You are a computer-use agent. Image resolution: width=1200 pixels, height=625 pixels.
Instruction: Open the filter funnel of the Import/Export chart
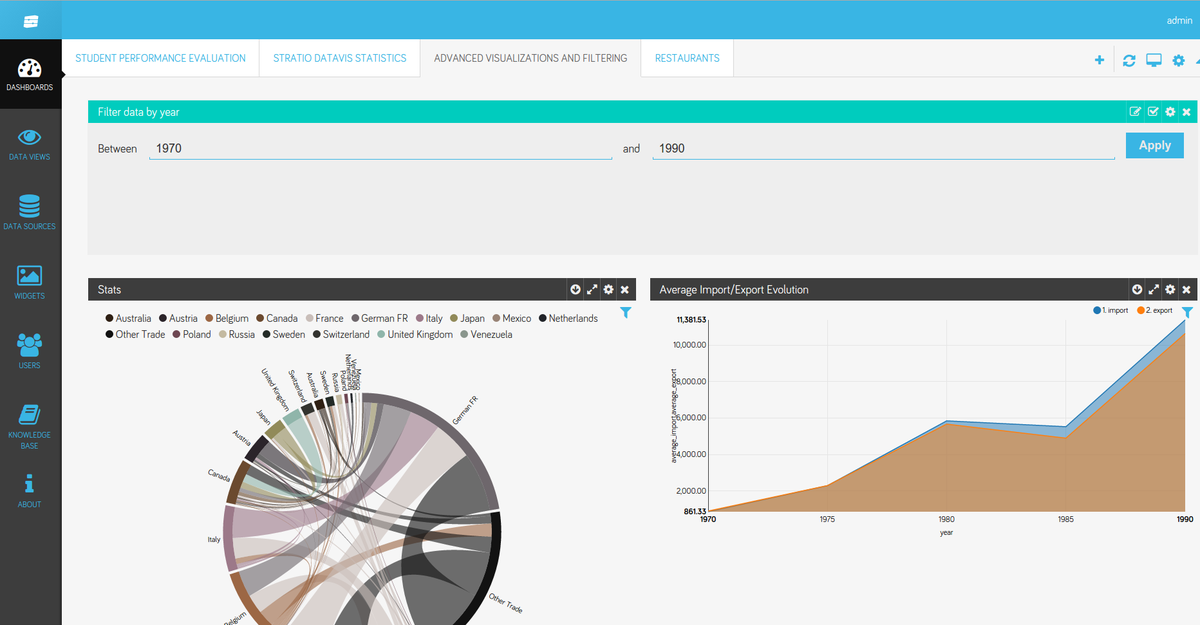point(1187,313)
